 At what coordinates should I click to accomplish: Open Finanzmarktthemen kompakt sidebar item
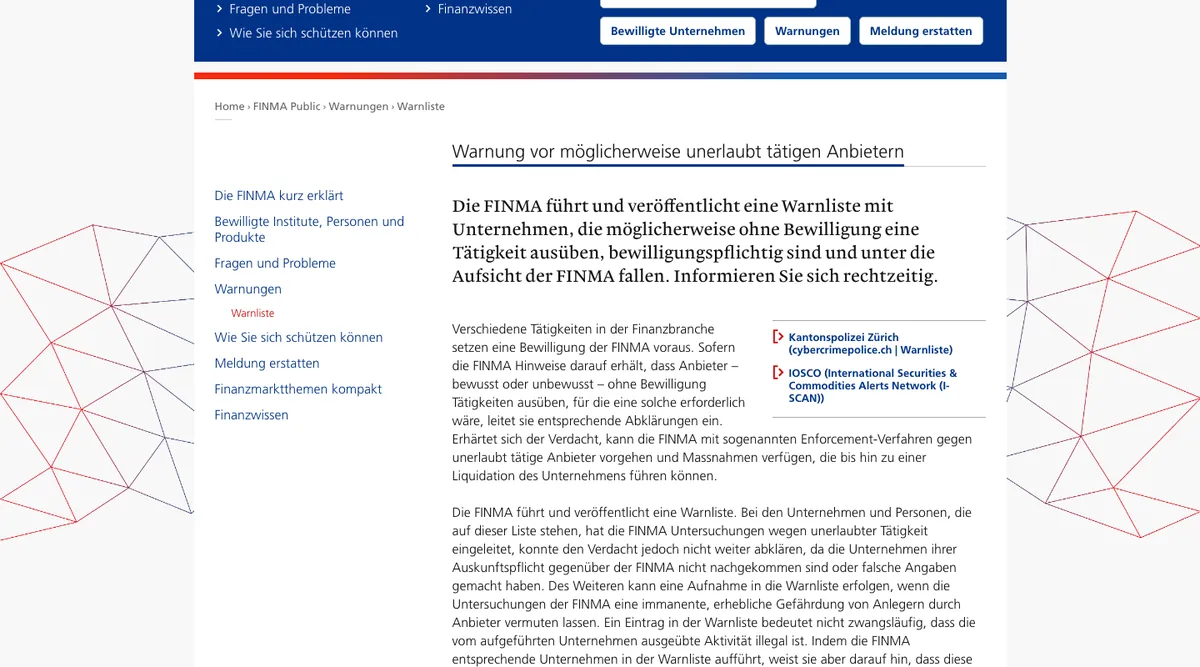298,390
